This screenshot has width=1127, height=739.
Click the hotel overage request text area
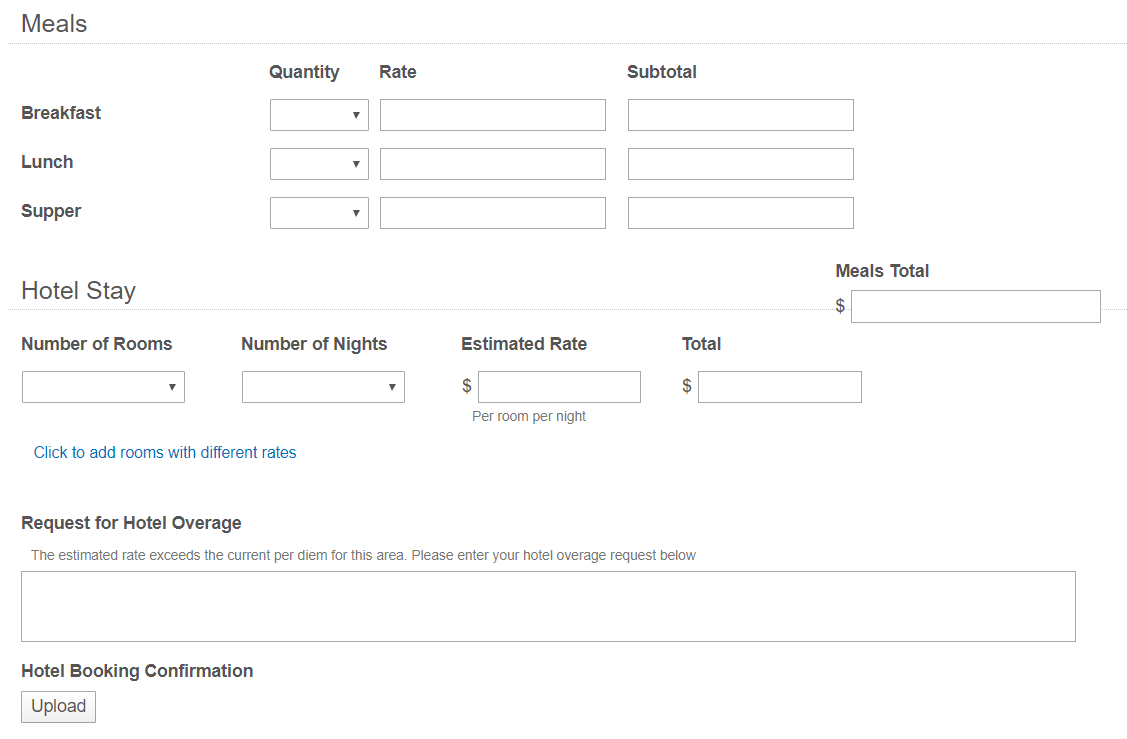[548, 606]
